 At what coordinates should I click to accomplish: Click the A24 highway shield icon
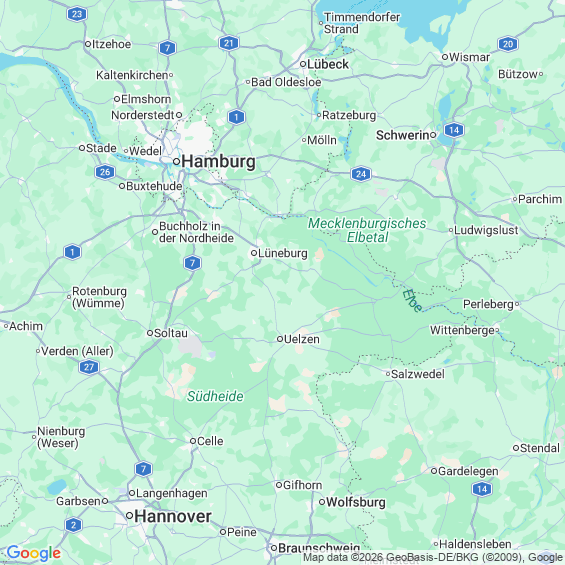point(361,174)
